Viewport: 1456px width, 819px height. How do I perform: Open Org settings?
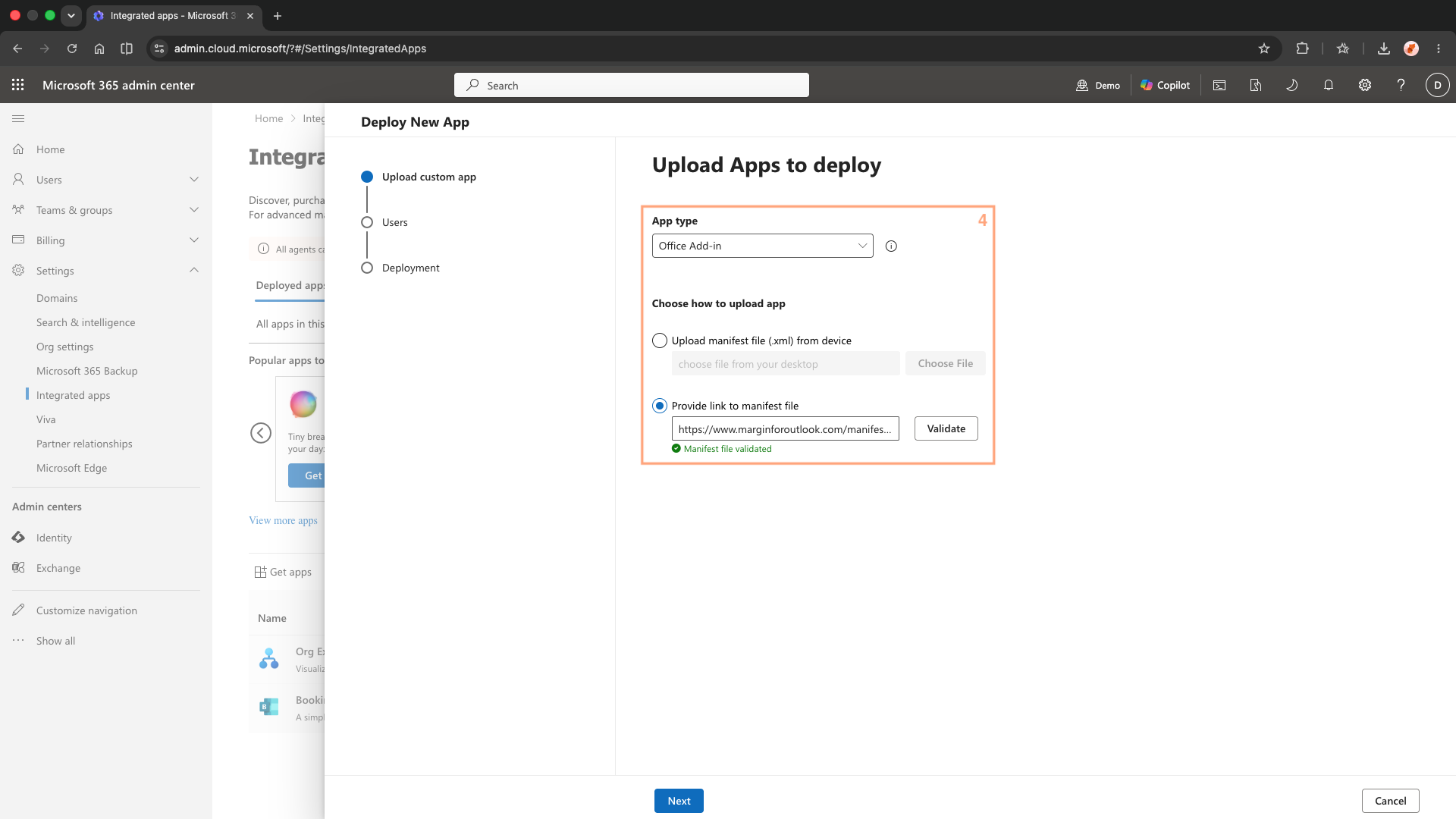pyautogui.click(x=65, y=347)
